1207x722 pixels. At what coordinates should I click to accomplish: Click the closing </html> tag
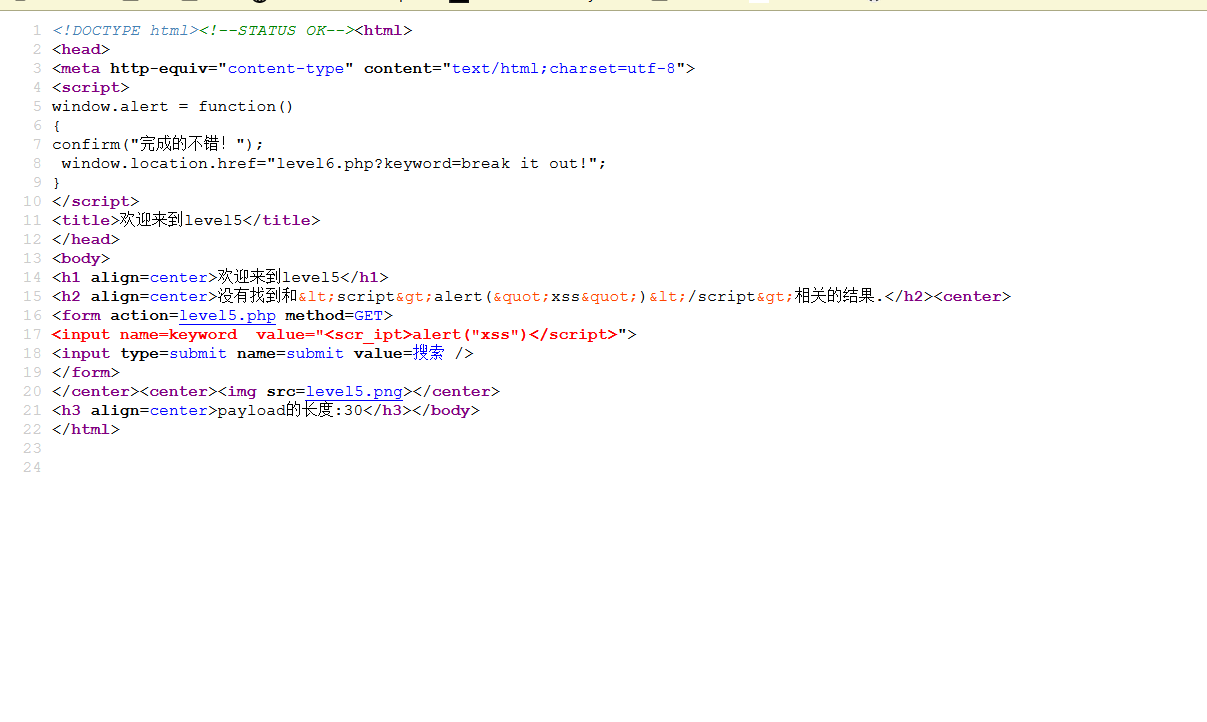pyautogui.click(x=86, y=429)
